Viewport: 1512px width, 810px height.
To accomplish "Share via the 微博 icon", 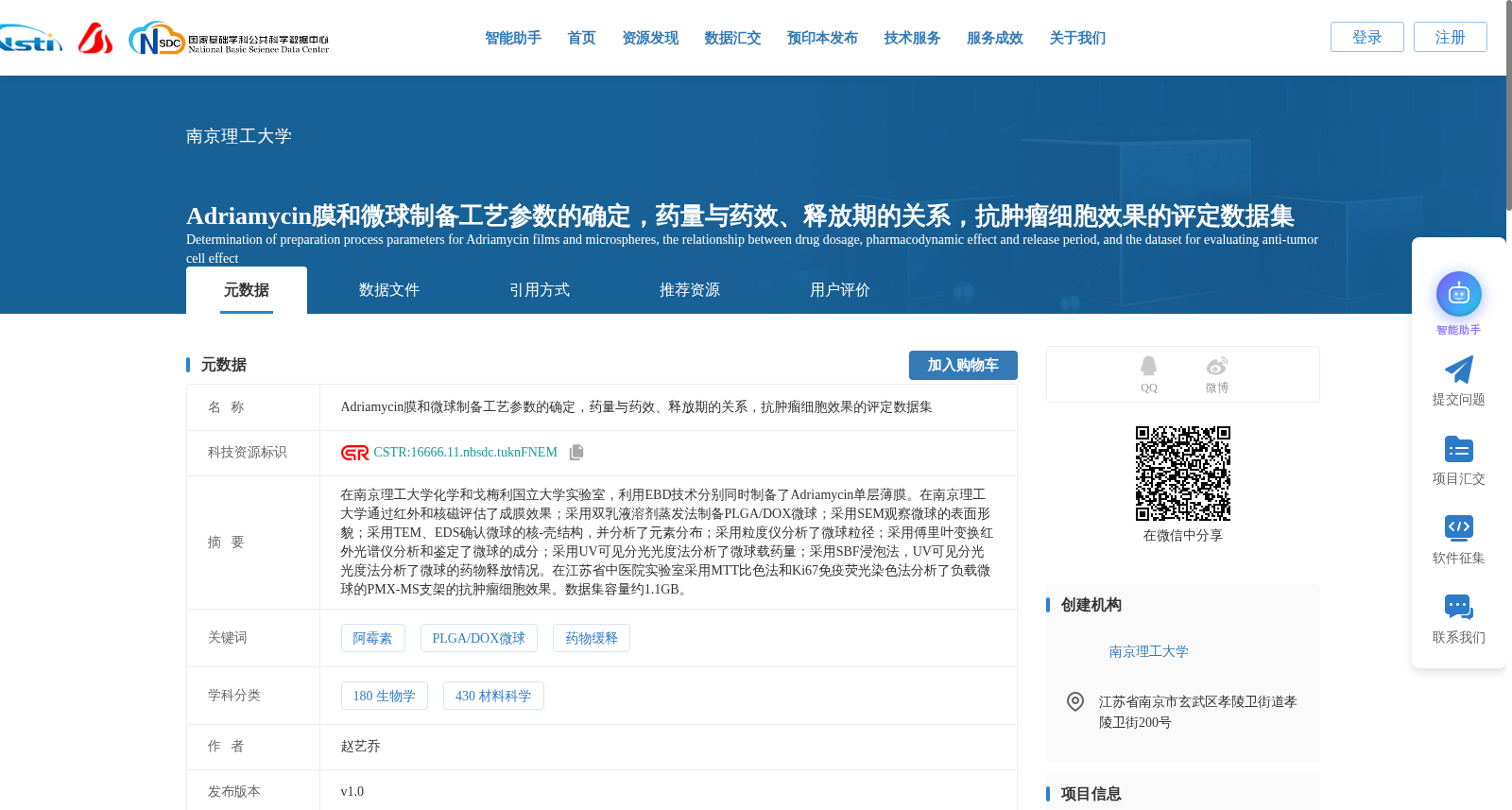I will (x=1216, y=366).
